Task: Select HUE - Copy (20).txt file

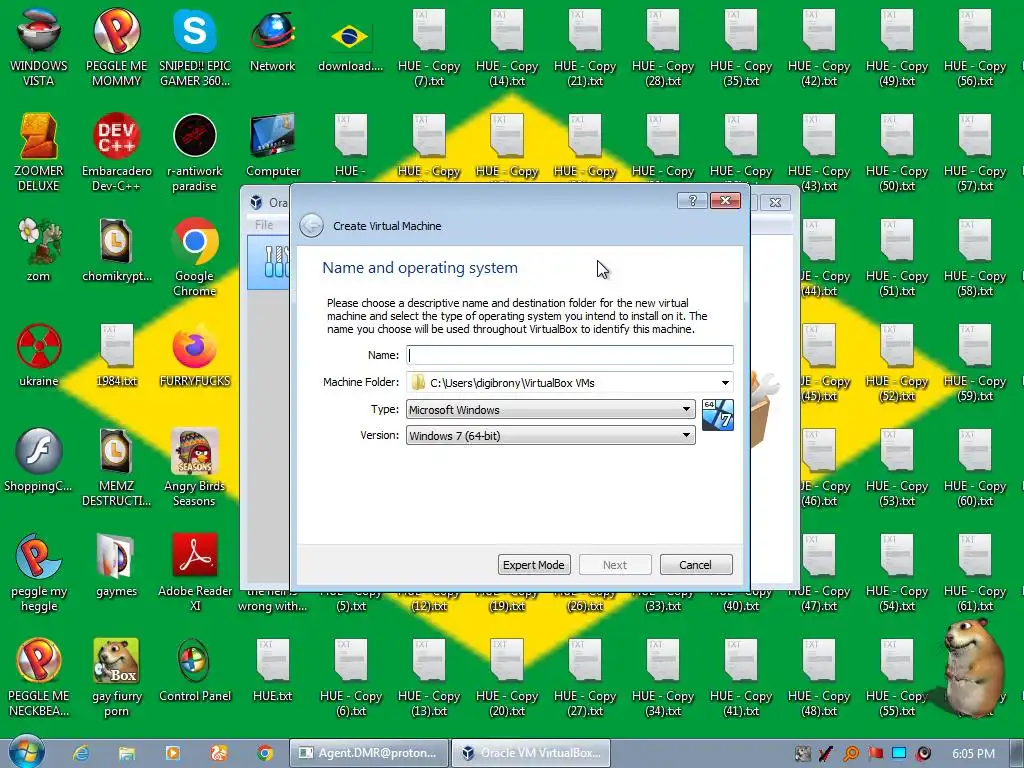Action: coord(507,678)
